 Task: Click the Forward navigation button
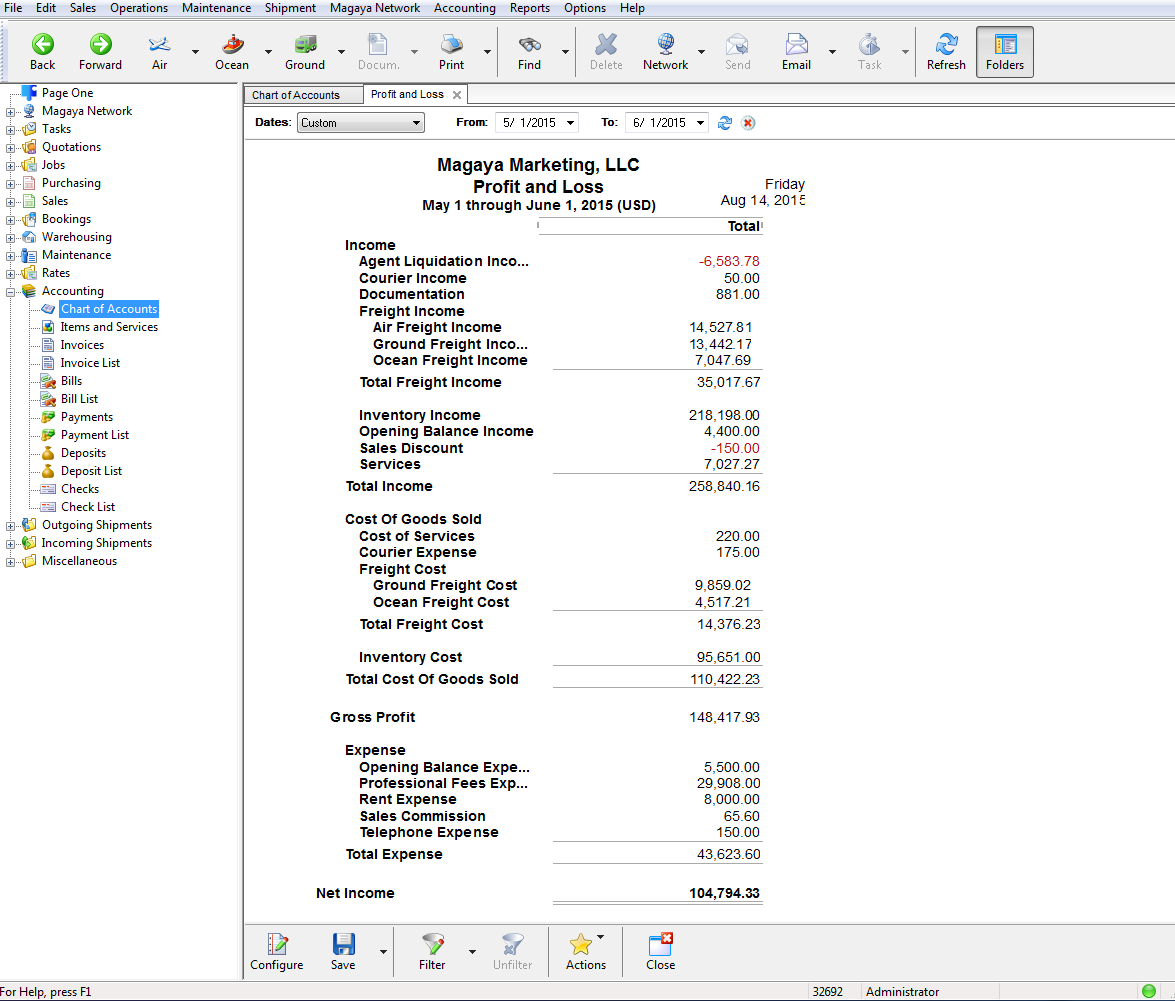click(100, 52)
